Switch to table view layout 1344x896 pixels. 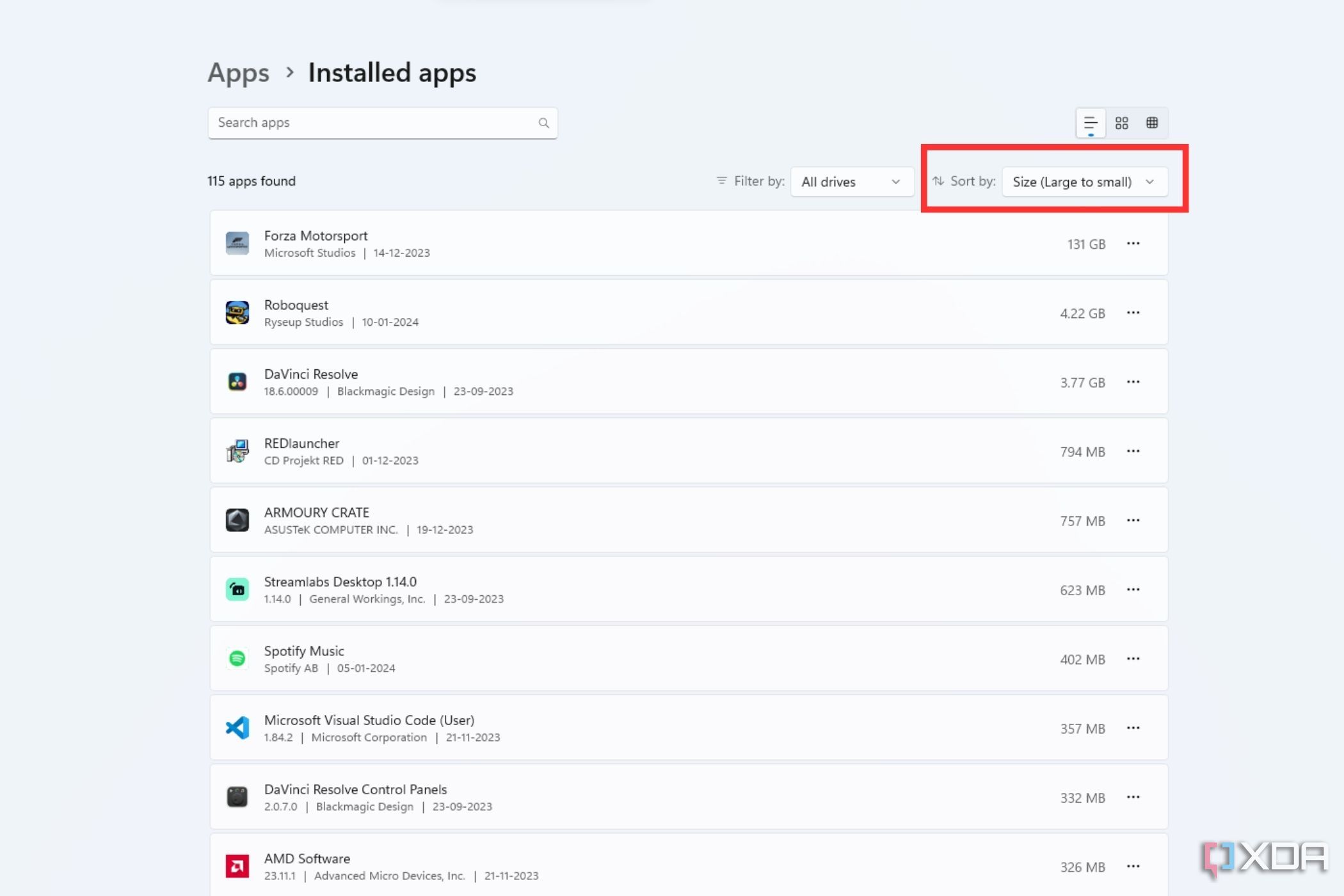pyautogui.click(x=1152, y=122)
